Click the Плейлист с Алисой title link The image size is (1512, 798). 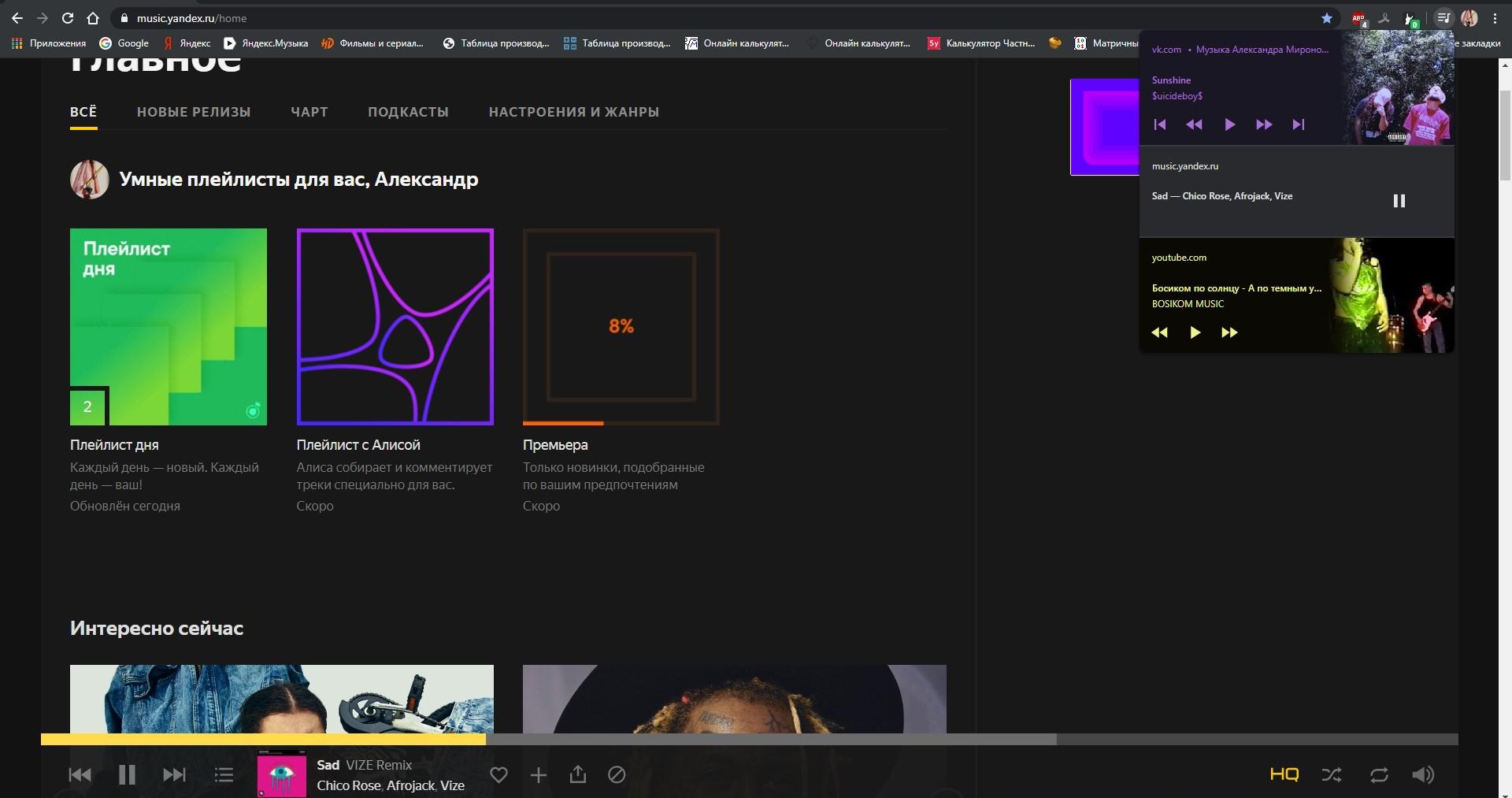point(358,445)
